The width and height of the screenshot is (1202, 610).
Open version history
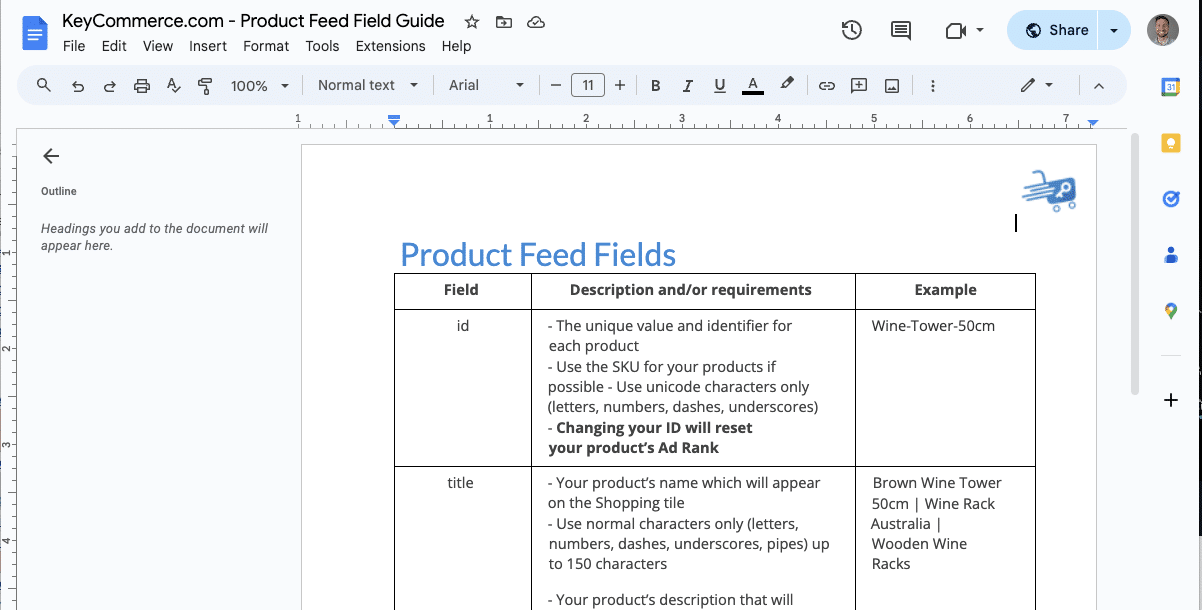coord(851,30)
